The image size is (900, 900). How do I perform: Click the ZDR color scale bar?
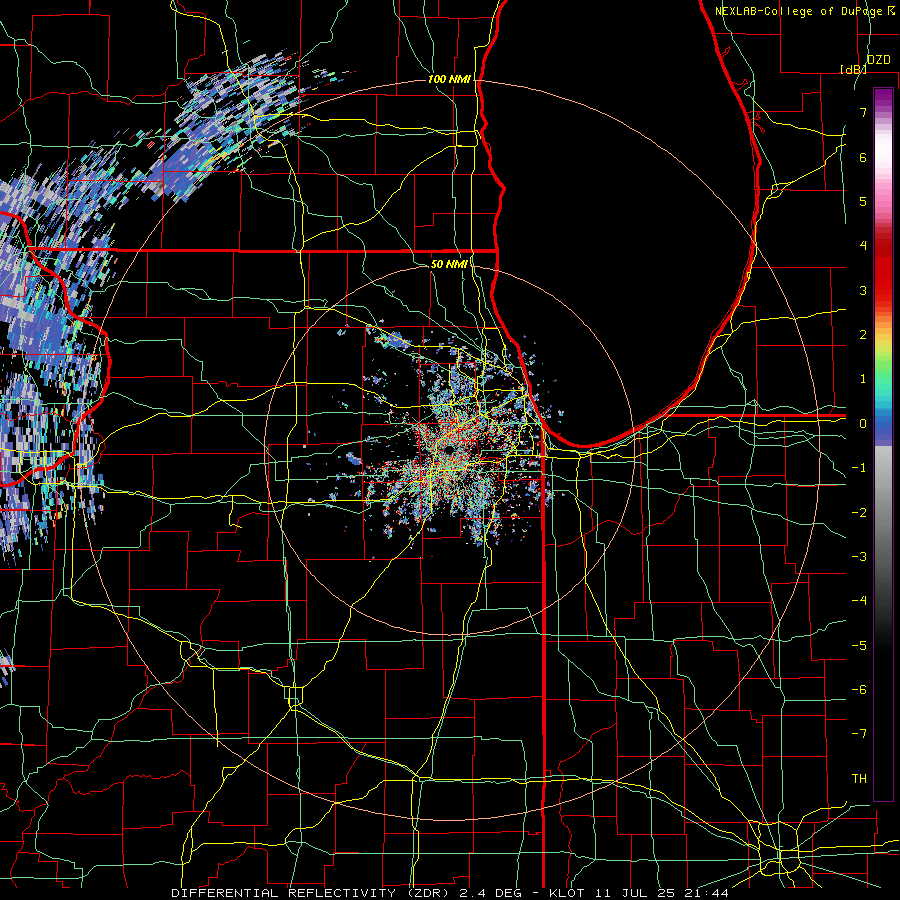point(883,444)
